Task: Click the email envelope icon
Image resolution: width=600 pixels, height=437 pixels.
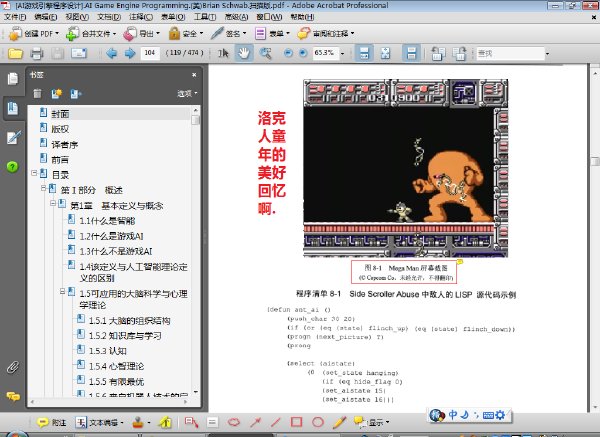Action: [x=79, y=53]
